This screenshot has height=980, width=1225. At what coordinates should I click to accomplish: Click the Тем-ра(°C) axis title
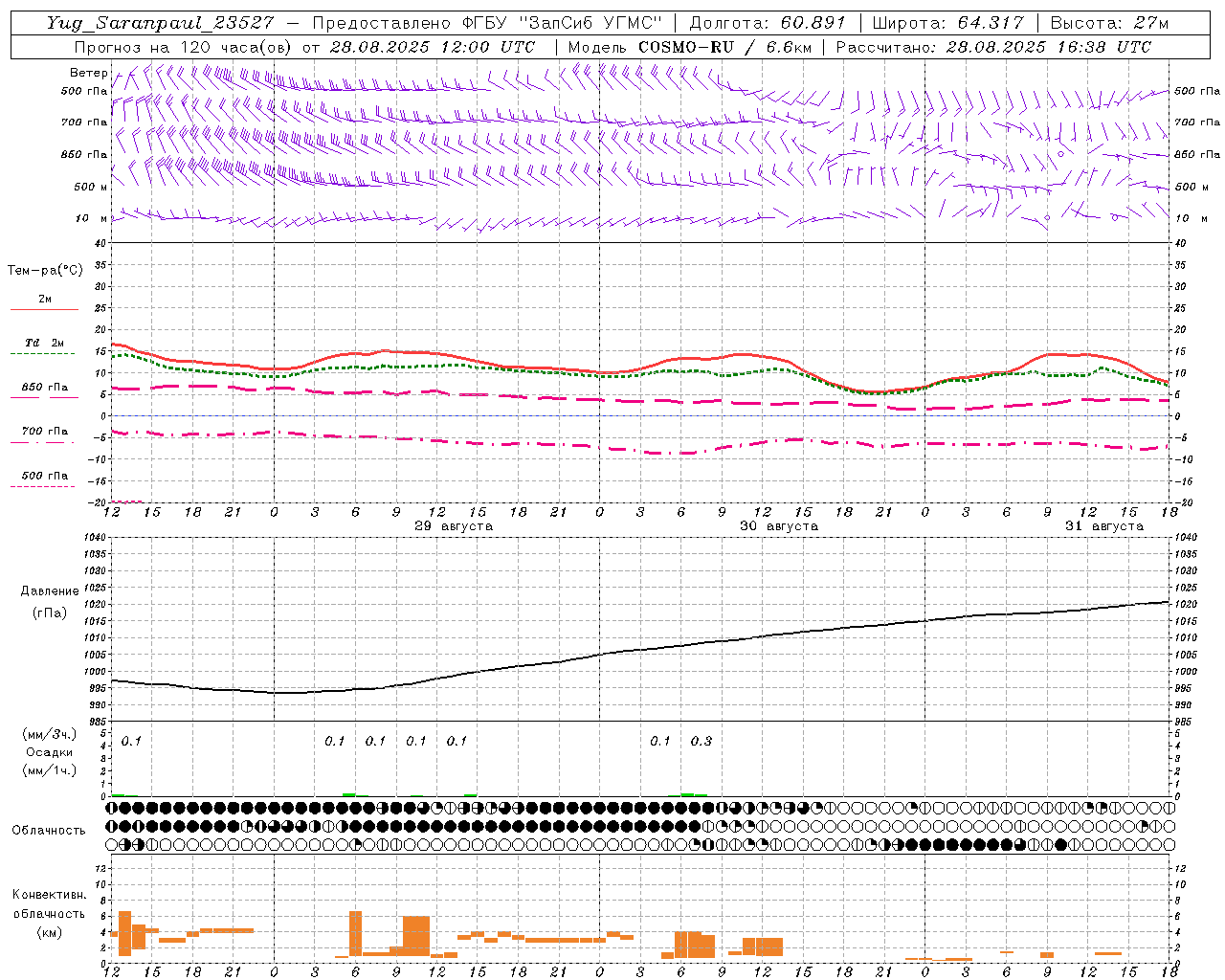45,270
